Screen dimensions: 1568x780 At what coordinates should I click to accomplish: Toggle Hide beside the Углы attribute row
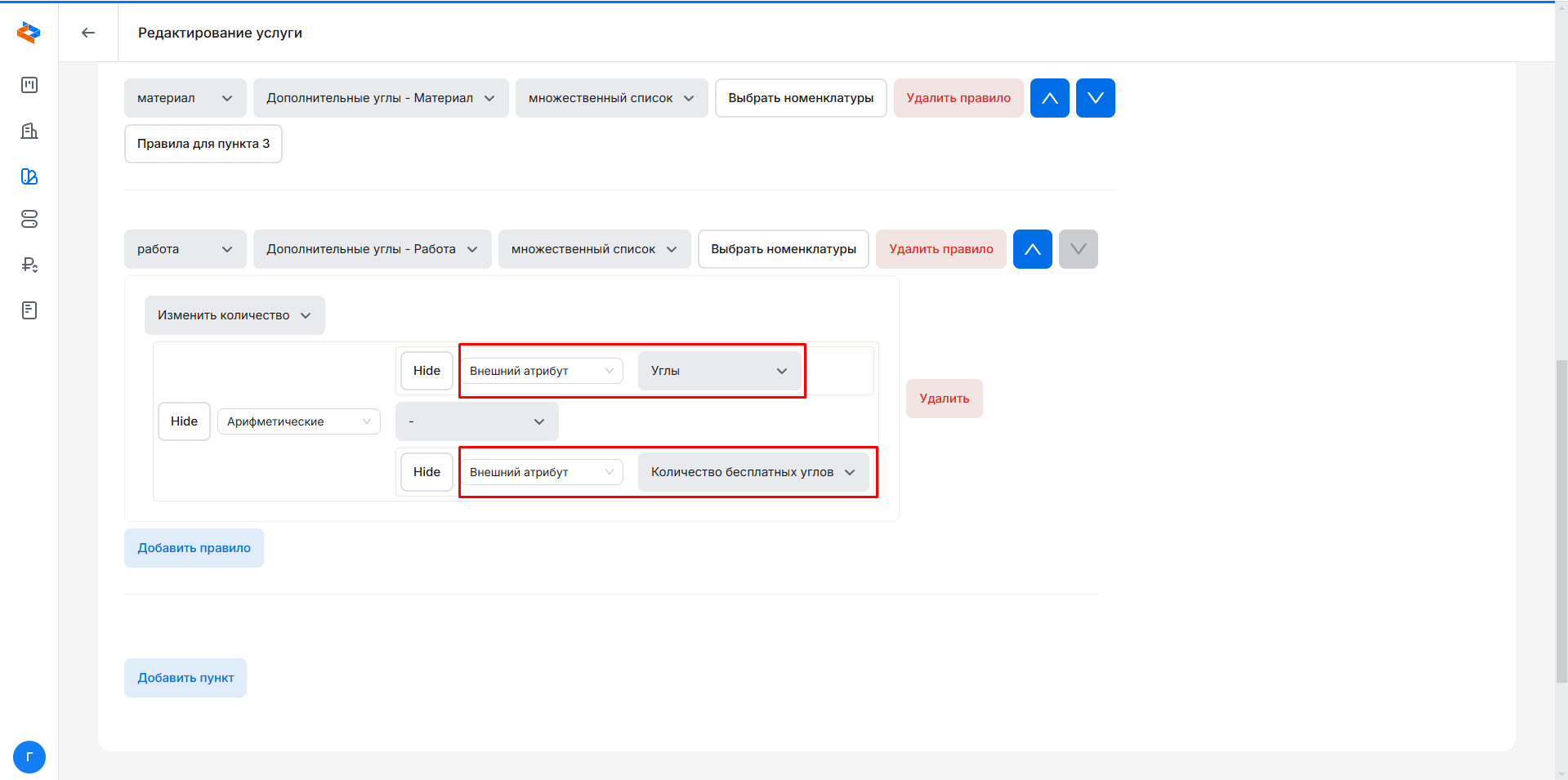(x=427, y=371)
